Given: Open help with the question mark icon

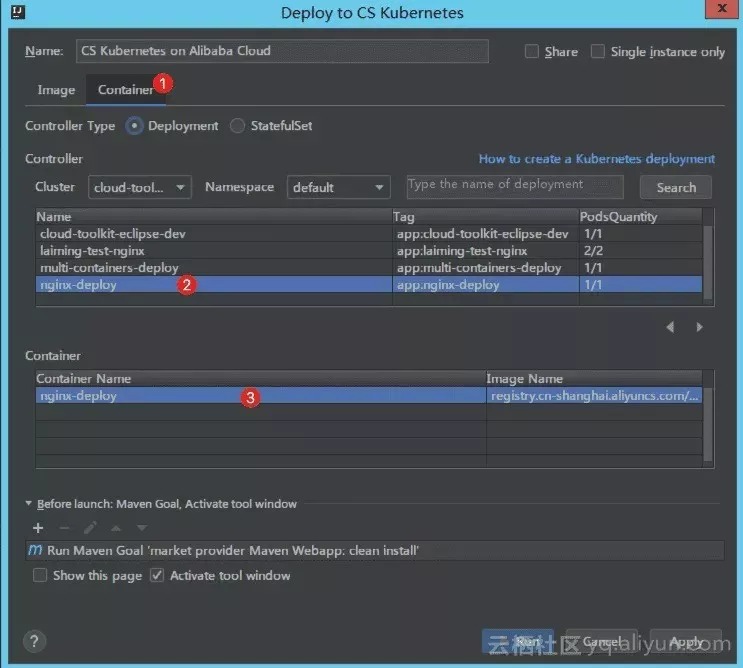Looking at the screenshot, I should point(34,641).
